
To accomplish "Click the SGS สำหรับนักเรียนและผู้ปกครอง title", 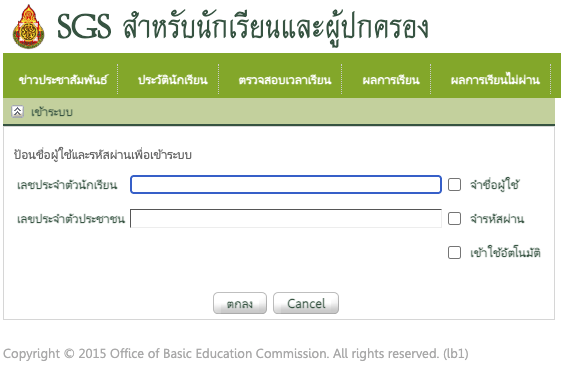I will pyautogui.click(x=243, y=27).
